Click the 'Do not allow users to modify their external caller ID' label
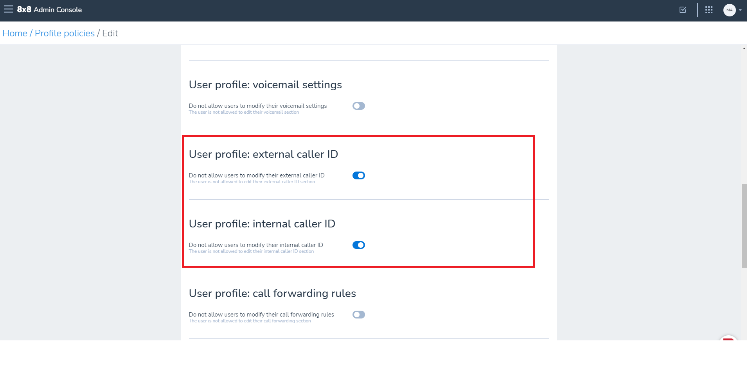Viewport: 750px width, 390px height. pos(257,175)
